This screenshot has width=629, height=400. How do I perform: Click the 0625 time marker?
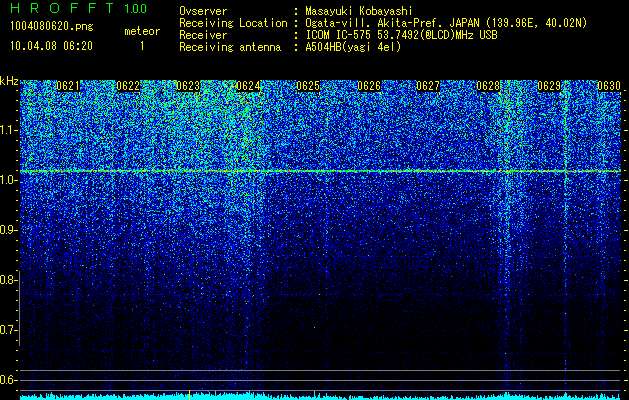[x=308, y=86]
